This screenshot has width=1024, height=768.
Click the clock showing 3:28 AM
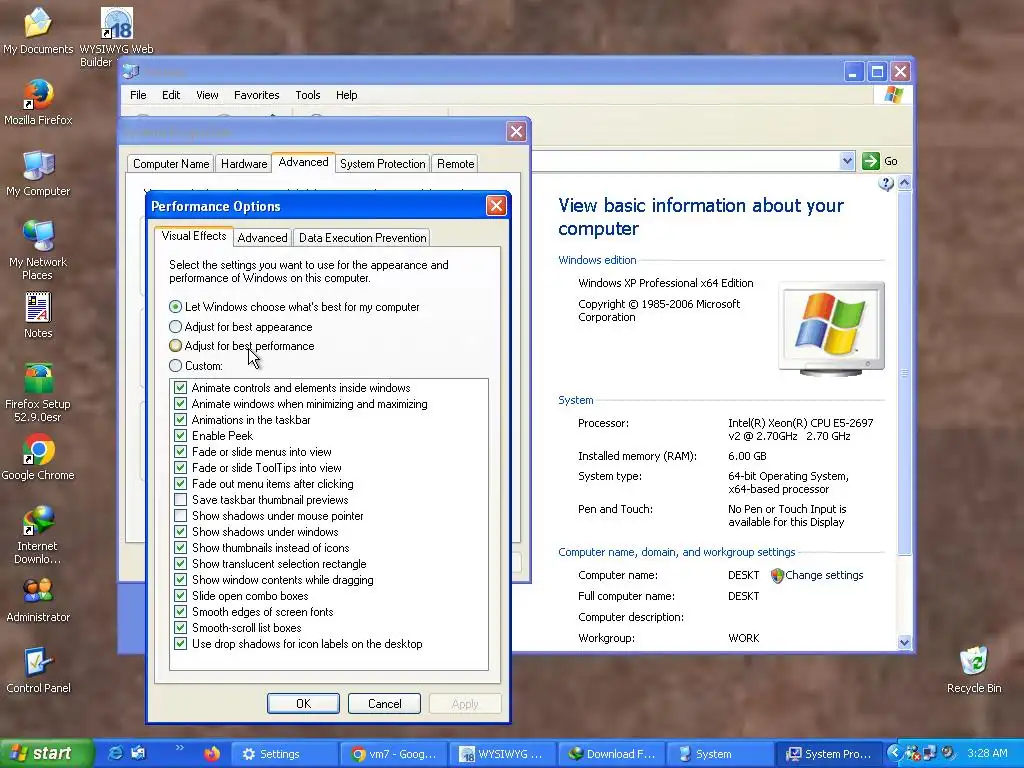tap(987, 754)
